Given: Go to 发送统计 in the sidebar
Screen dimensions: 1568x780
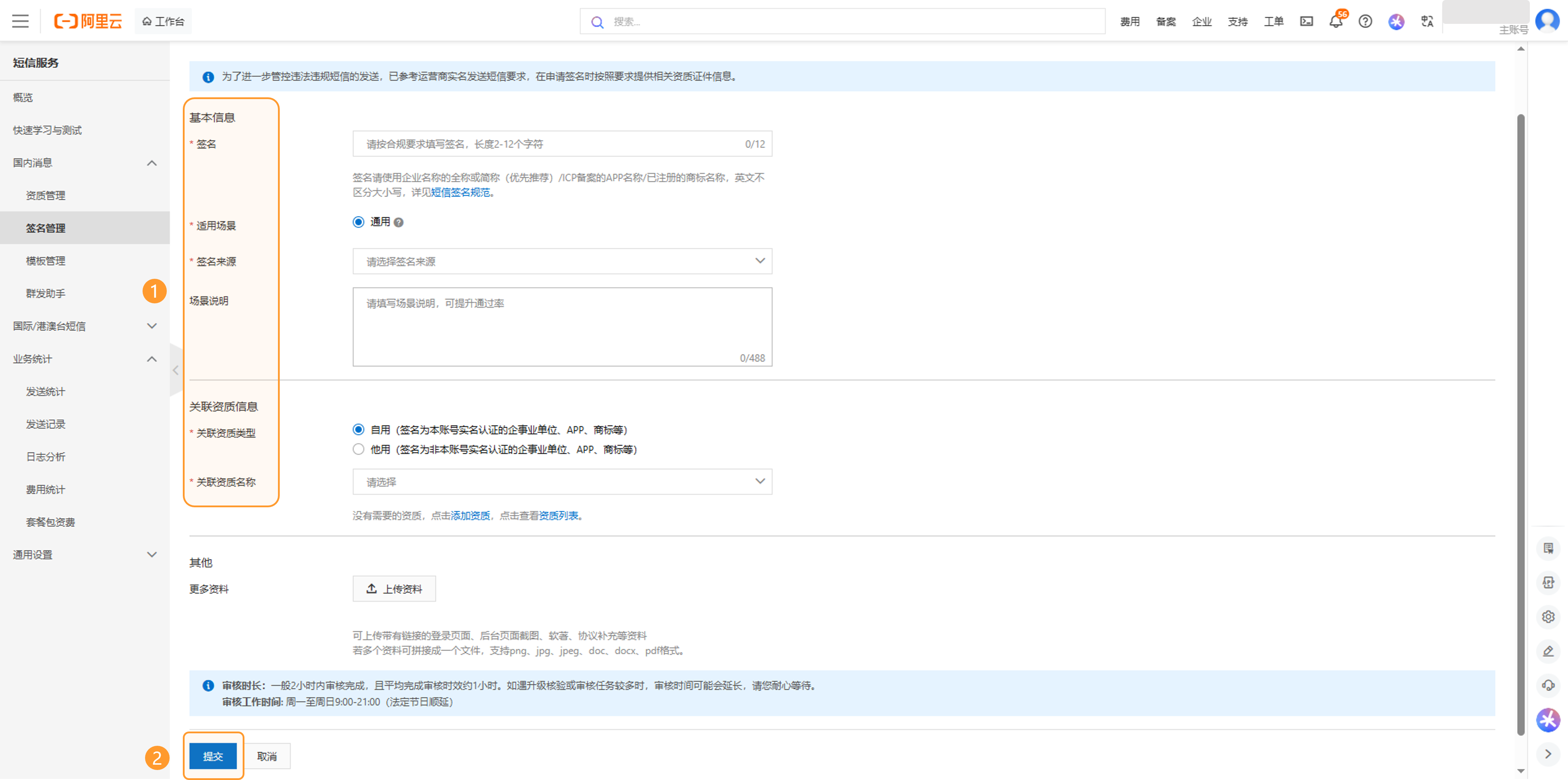Looking at the screenshot, I should coord(46,391).
